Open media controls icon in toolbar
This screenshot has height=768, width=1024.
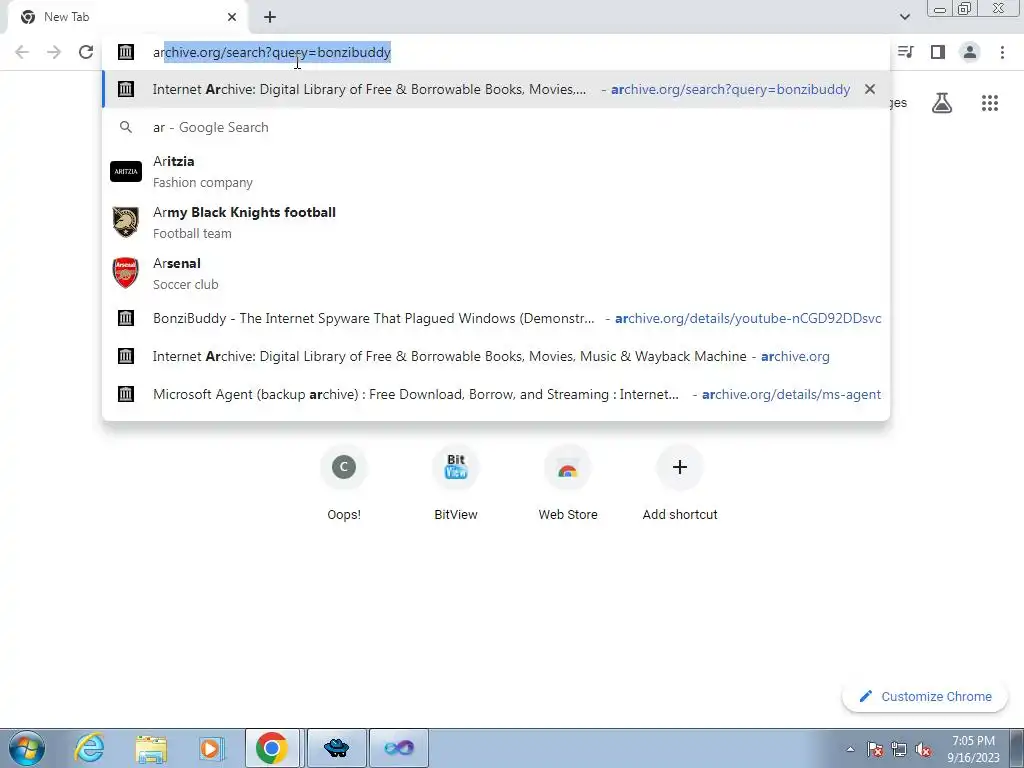click(x=905, y=52)
